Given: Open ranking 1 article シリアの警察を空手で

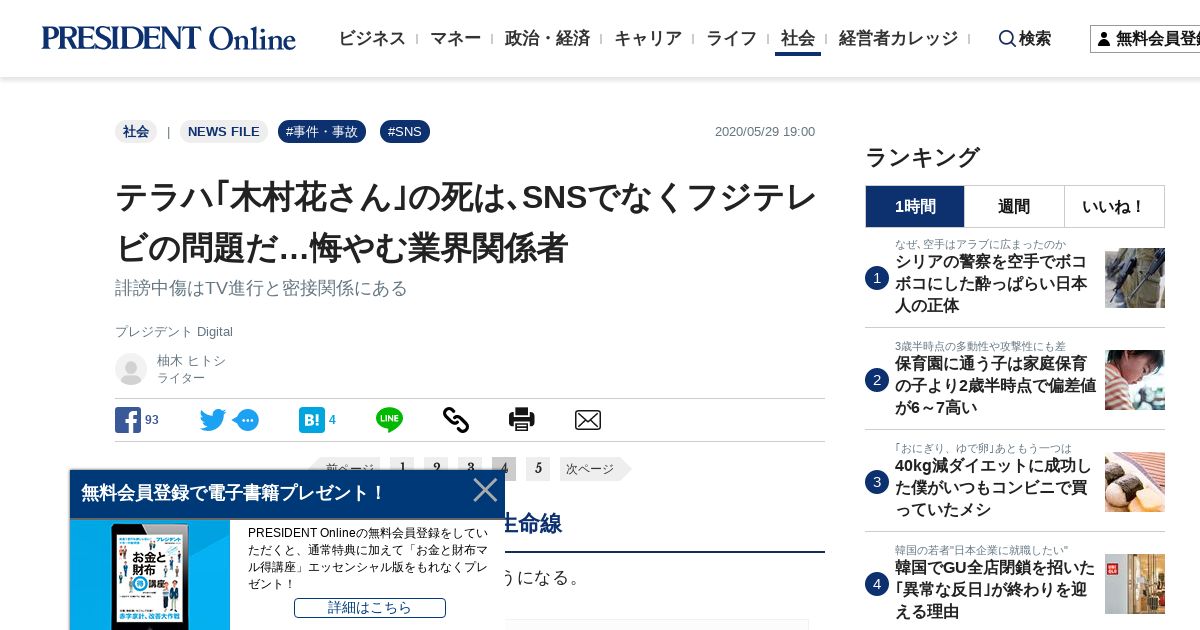Looking at the screenshot, I should 991,283.
